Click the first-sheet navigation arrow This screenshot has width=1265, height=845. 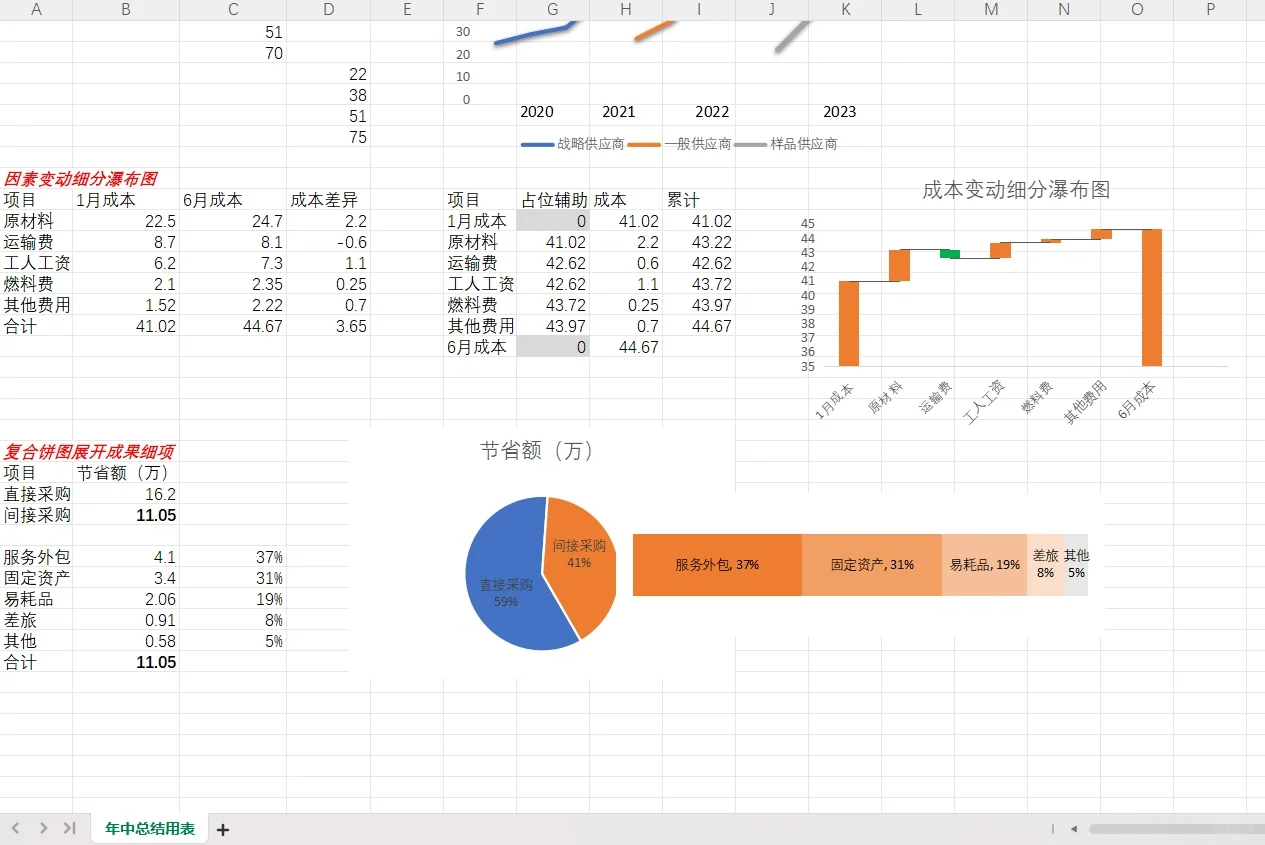15,828
